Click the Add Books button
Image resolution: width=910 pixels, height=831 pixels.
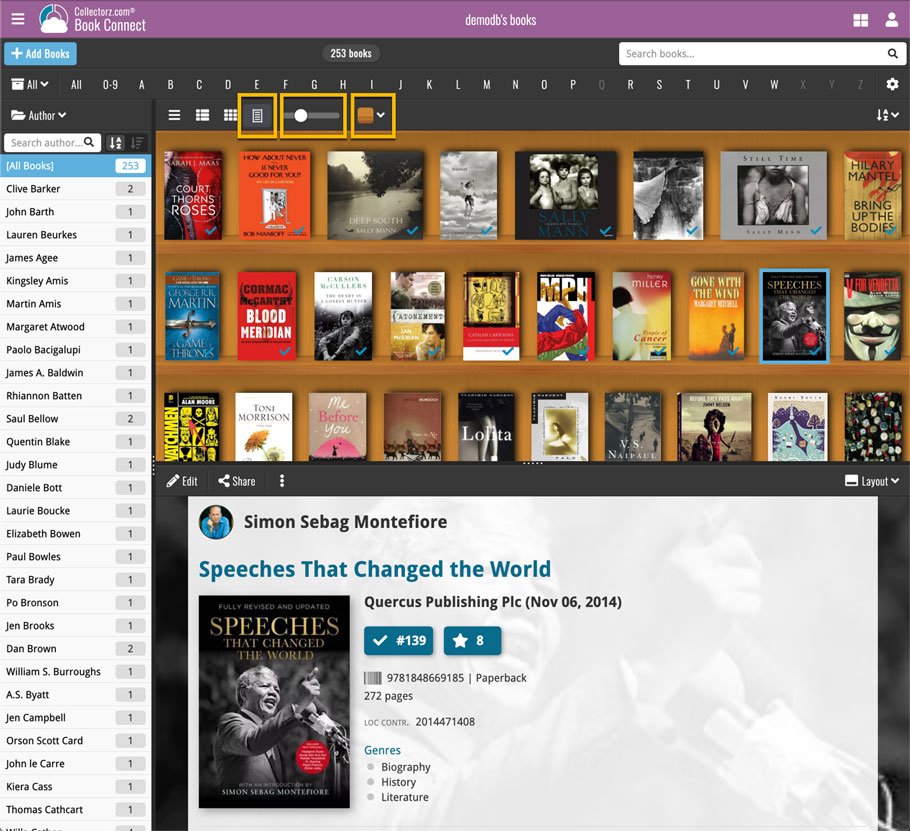(x=40, y=53)
